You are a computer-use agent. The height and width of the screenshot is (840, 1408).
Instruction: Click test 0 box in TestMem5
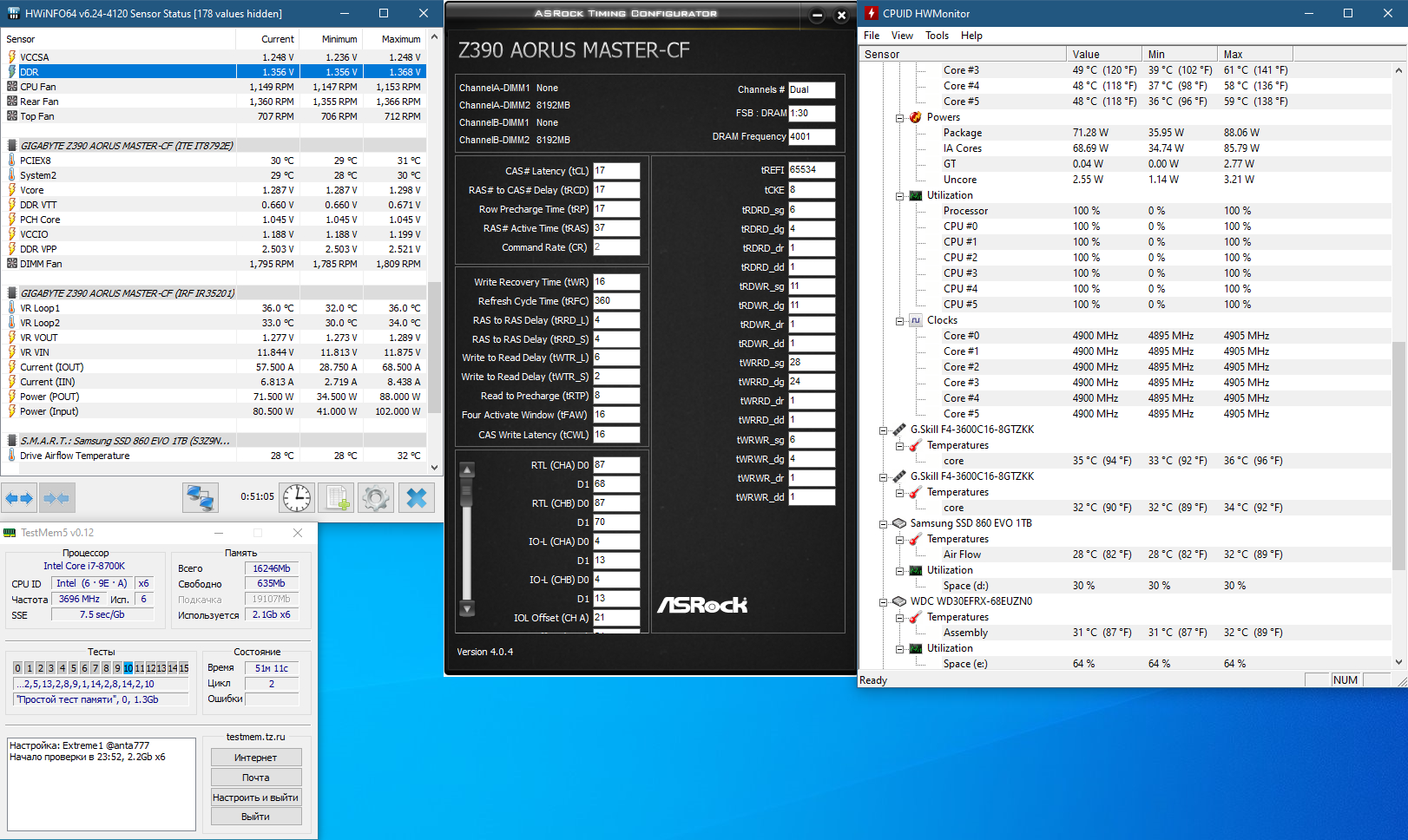(18, 668)
